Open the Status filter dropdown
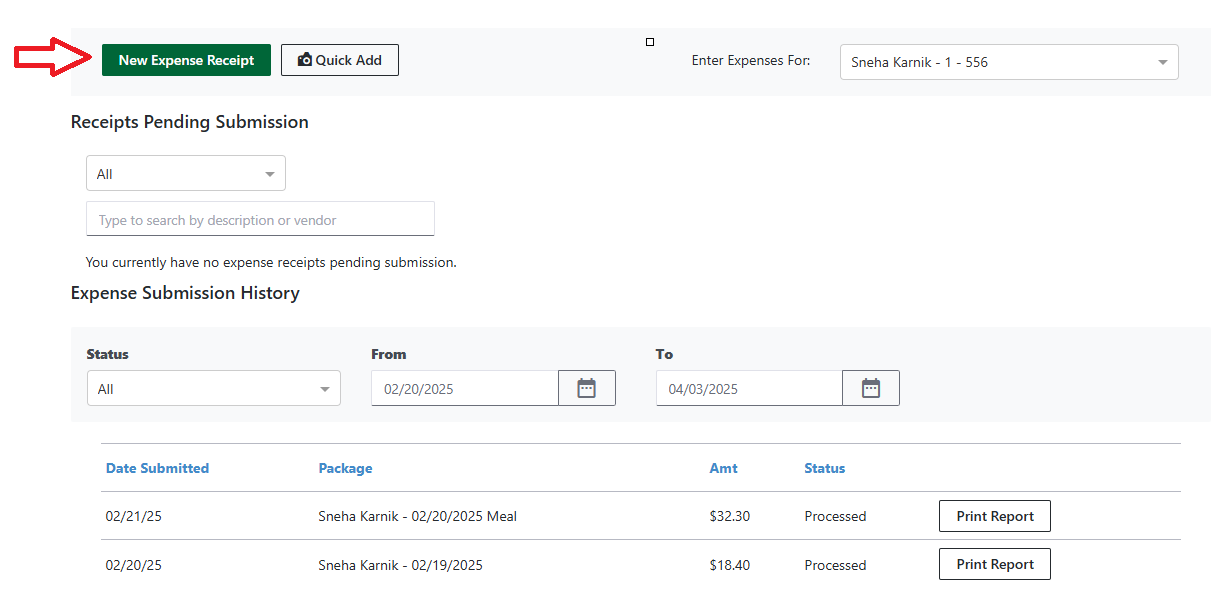Viewport: 1232px width, 596px height. [213, 389]
